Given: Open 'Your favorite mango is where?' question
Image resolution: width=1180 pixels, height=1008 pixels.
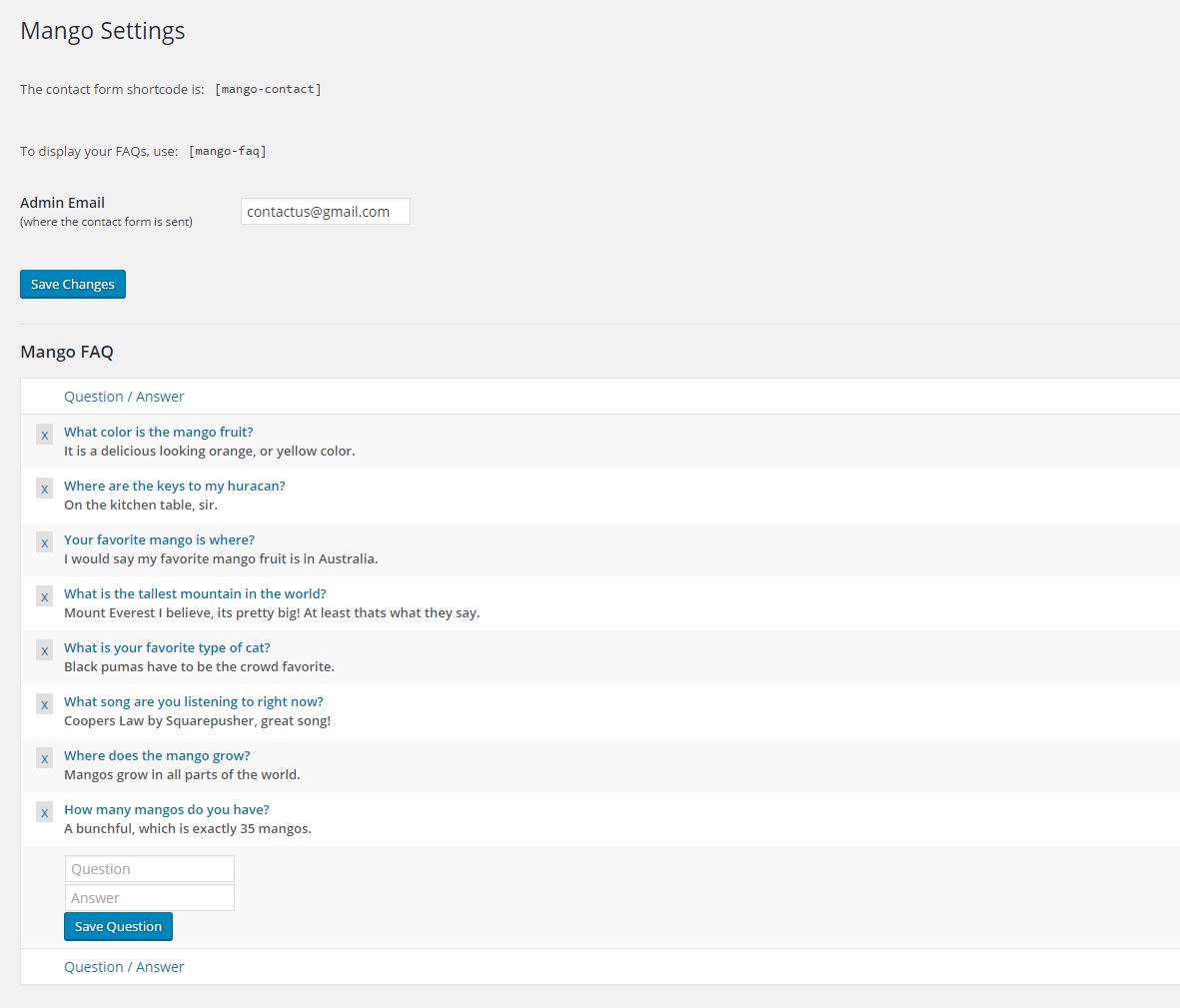Looking at the screenshot, I should click(x=160, y=540).
